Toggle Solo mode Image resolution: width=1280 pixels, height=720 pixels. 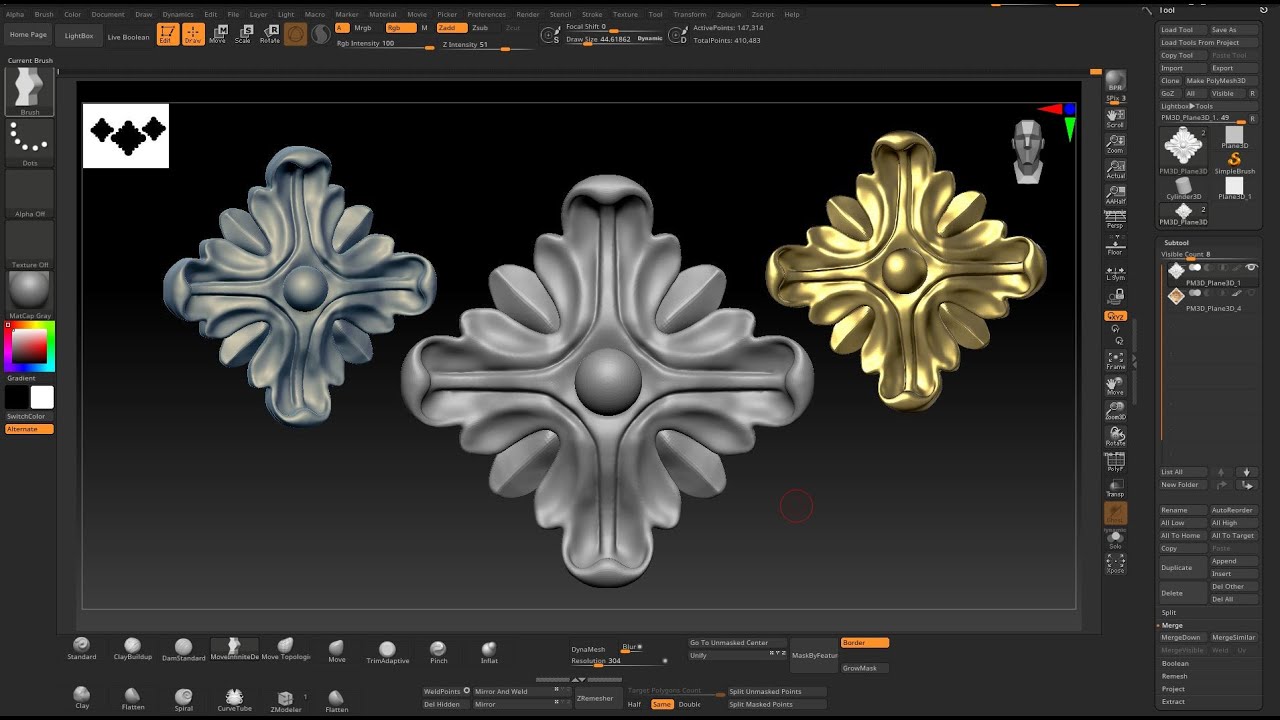point(1115,539)
